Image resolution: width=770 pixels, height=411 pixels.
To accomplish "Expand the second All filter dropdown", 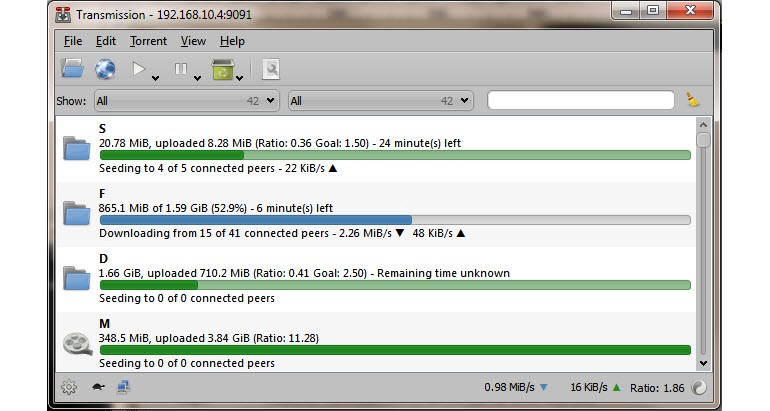I will coord(380,101).
